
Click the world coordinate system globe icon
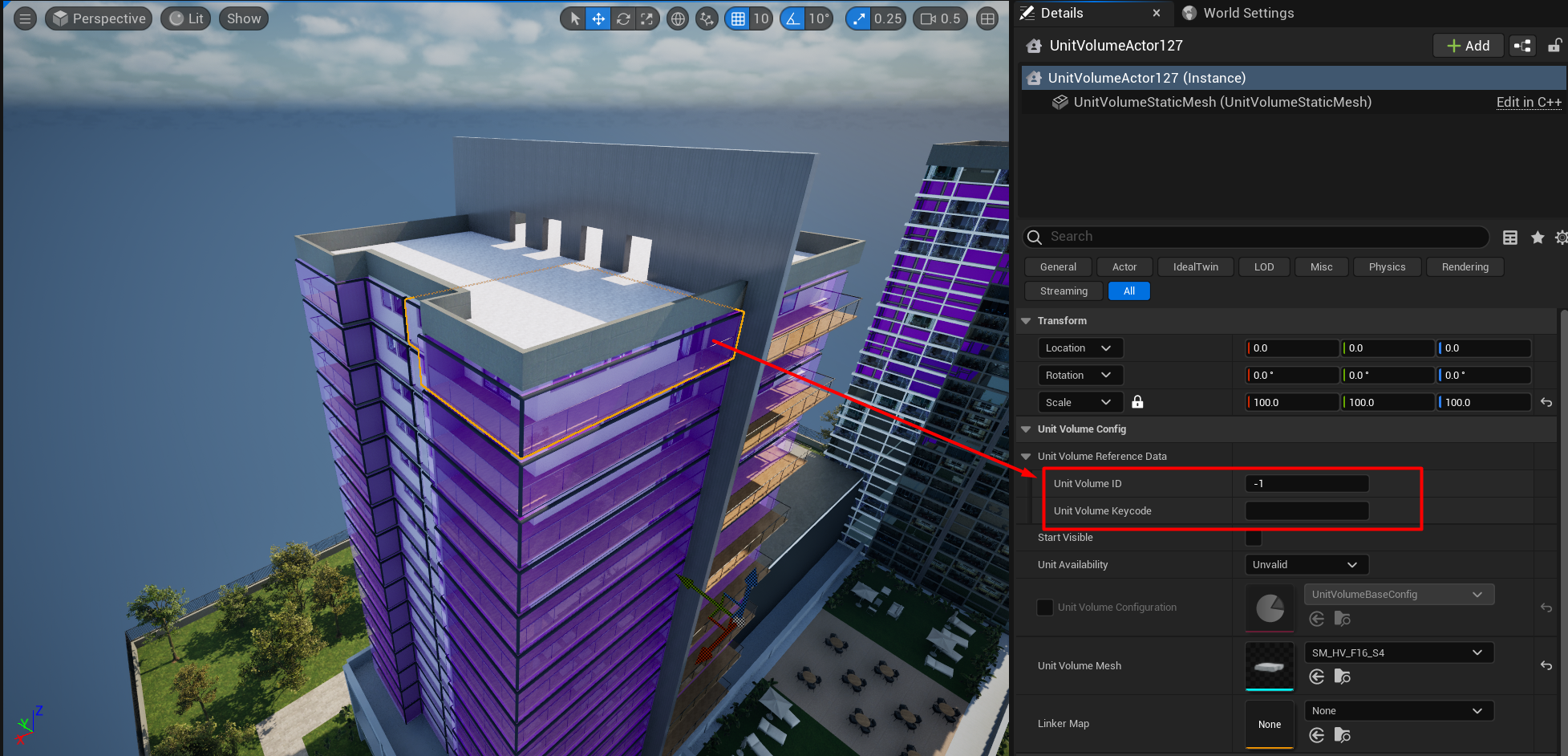point(678,18)
